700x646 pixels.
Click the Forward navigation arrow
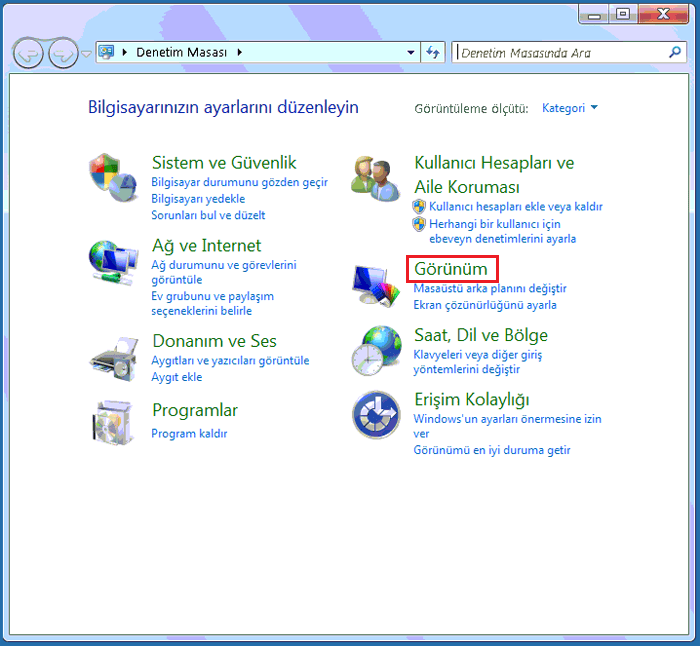pyautogui.click(x=63, y=54)
